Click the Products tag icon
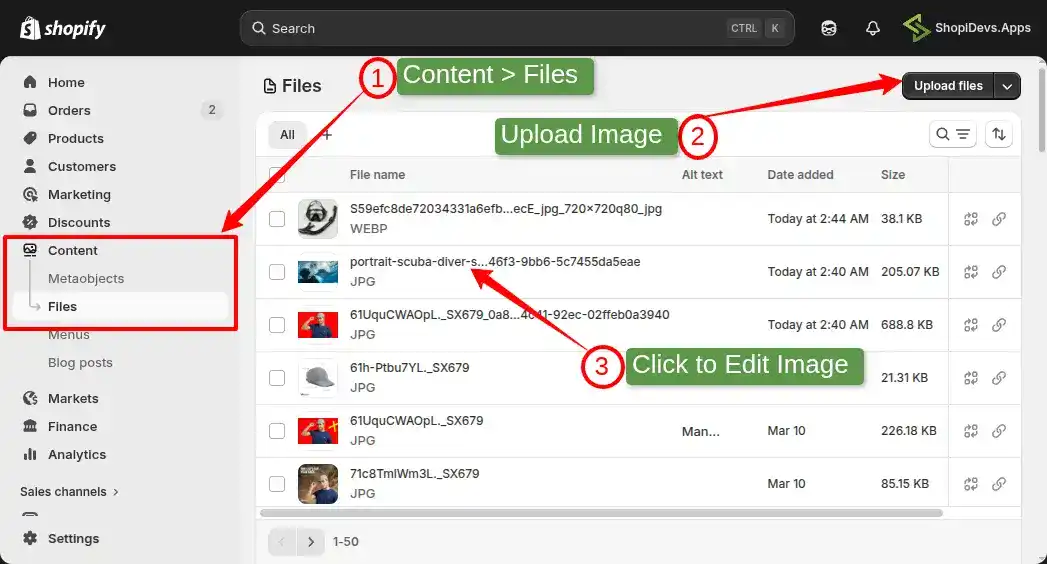The width and height of the screenshot is (1047, 564). pyautogui.click(x=30, y=138)
